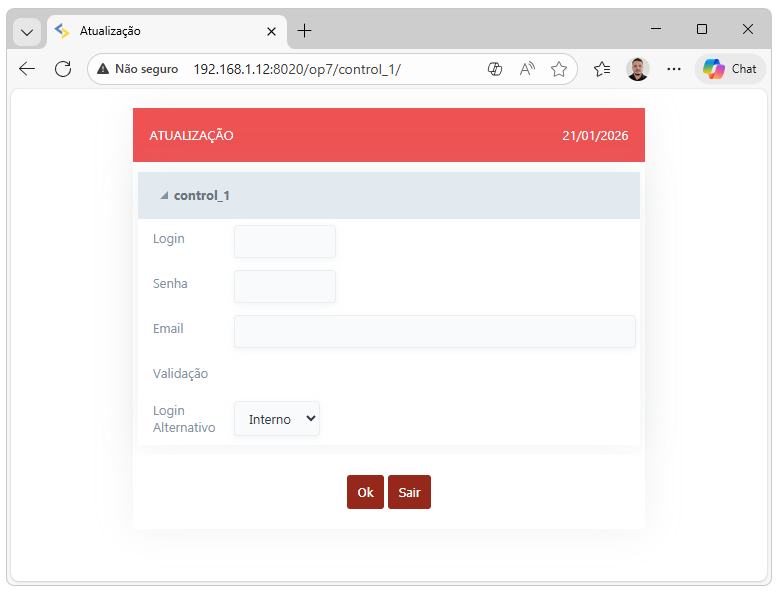Viewport: 781px width, 596px height.
Task: Reload the page with the refresh icon
Action: point(63,69)
